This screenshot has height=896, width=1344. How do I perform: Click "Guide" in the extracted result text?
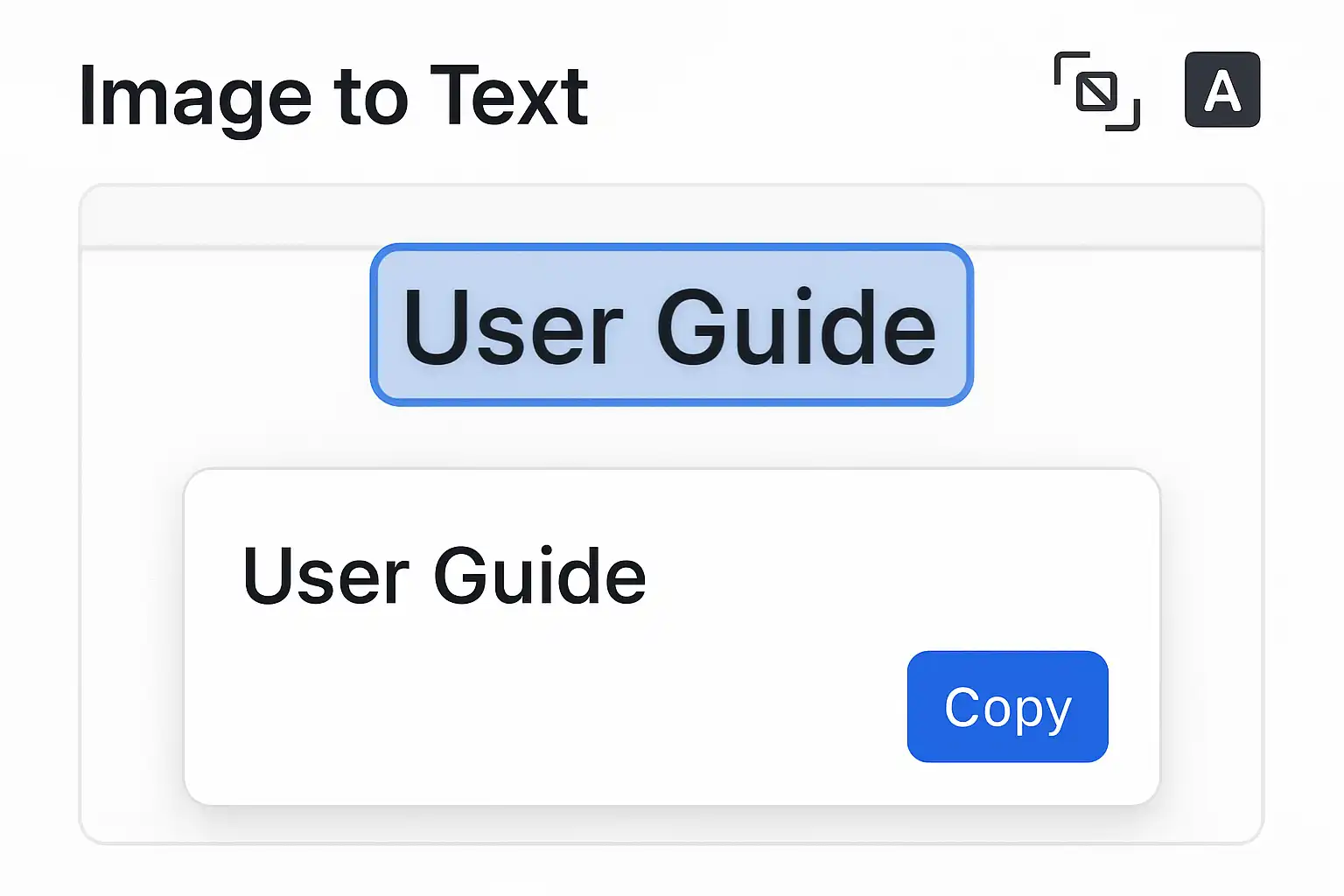pos(539,576)
